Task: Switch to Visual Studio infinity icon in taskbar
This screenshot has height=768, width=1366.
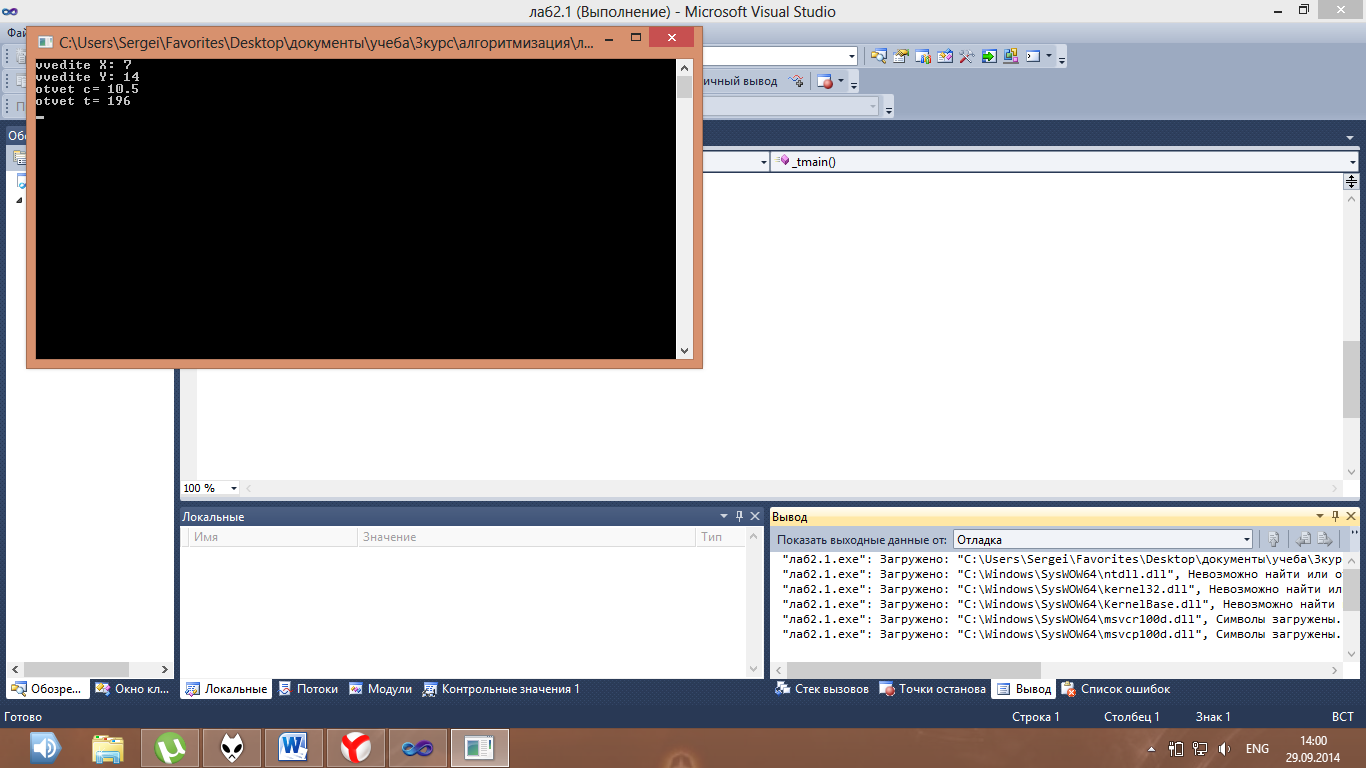Action: (x=418, y=747)
